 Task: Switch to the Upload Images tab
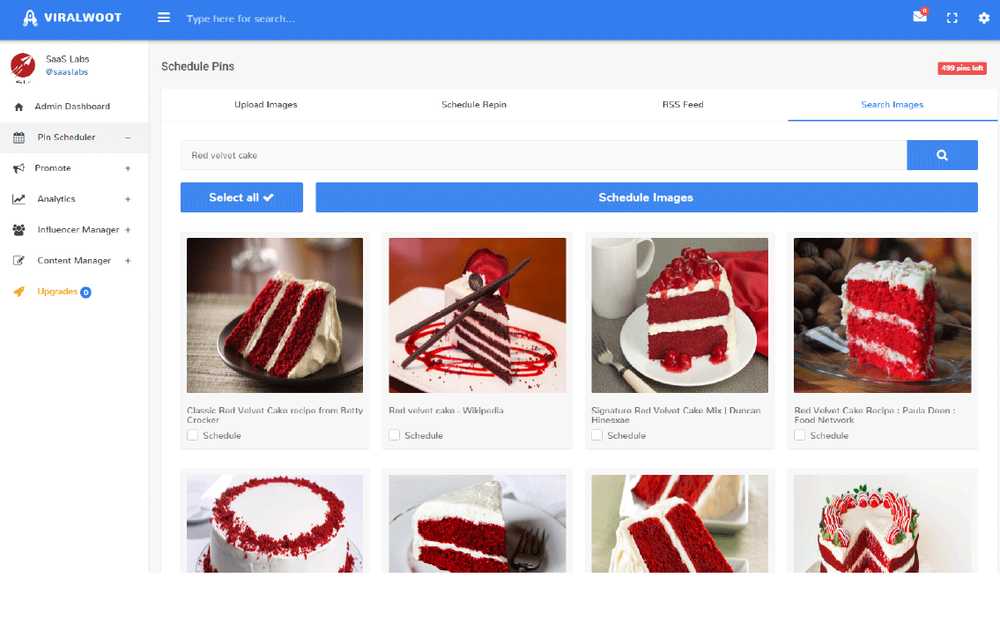point(266,104)
